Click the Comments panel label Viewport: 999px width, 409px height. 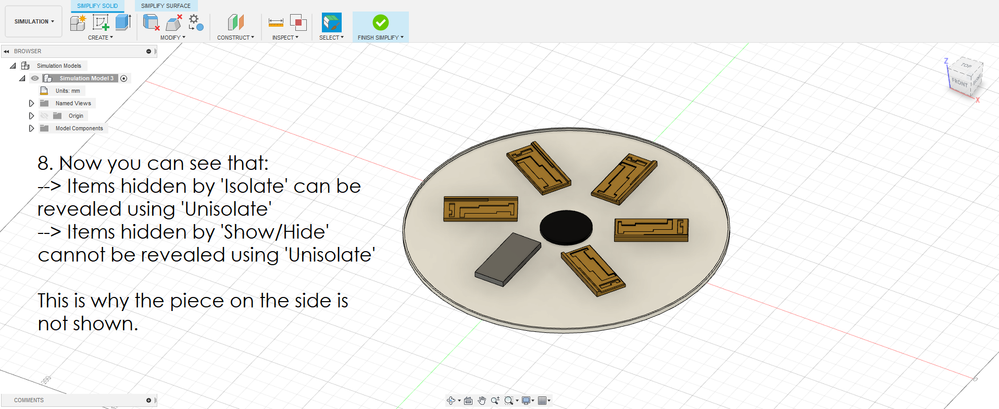[29, 400]
